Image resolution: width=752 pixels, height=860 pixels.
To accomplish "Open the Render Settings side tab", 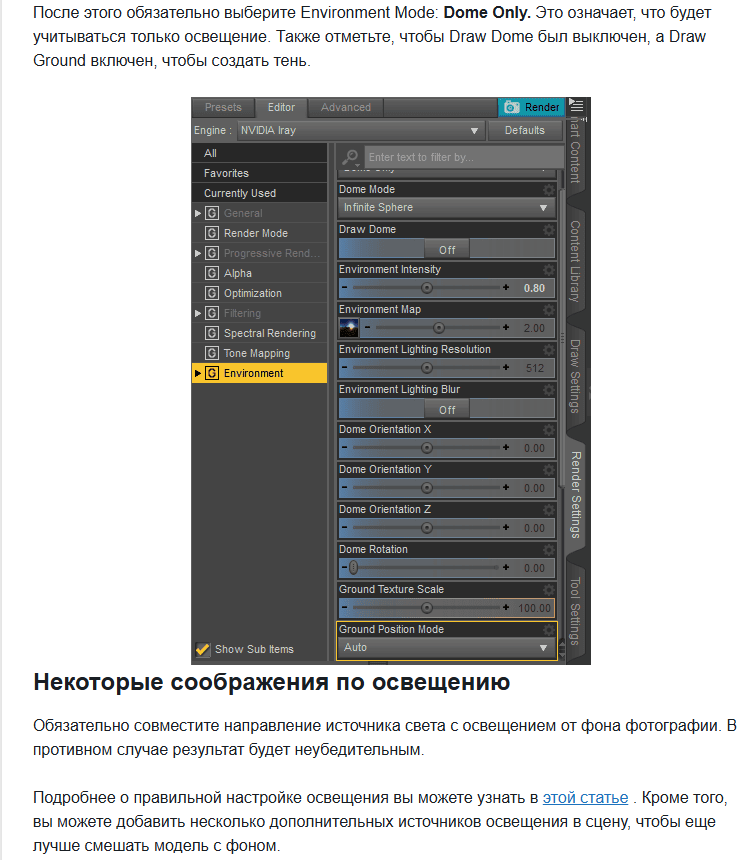I will pos(575,495).
